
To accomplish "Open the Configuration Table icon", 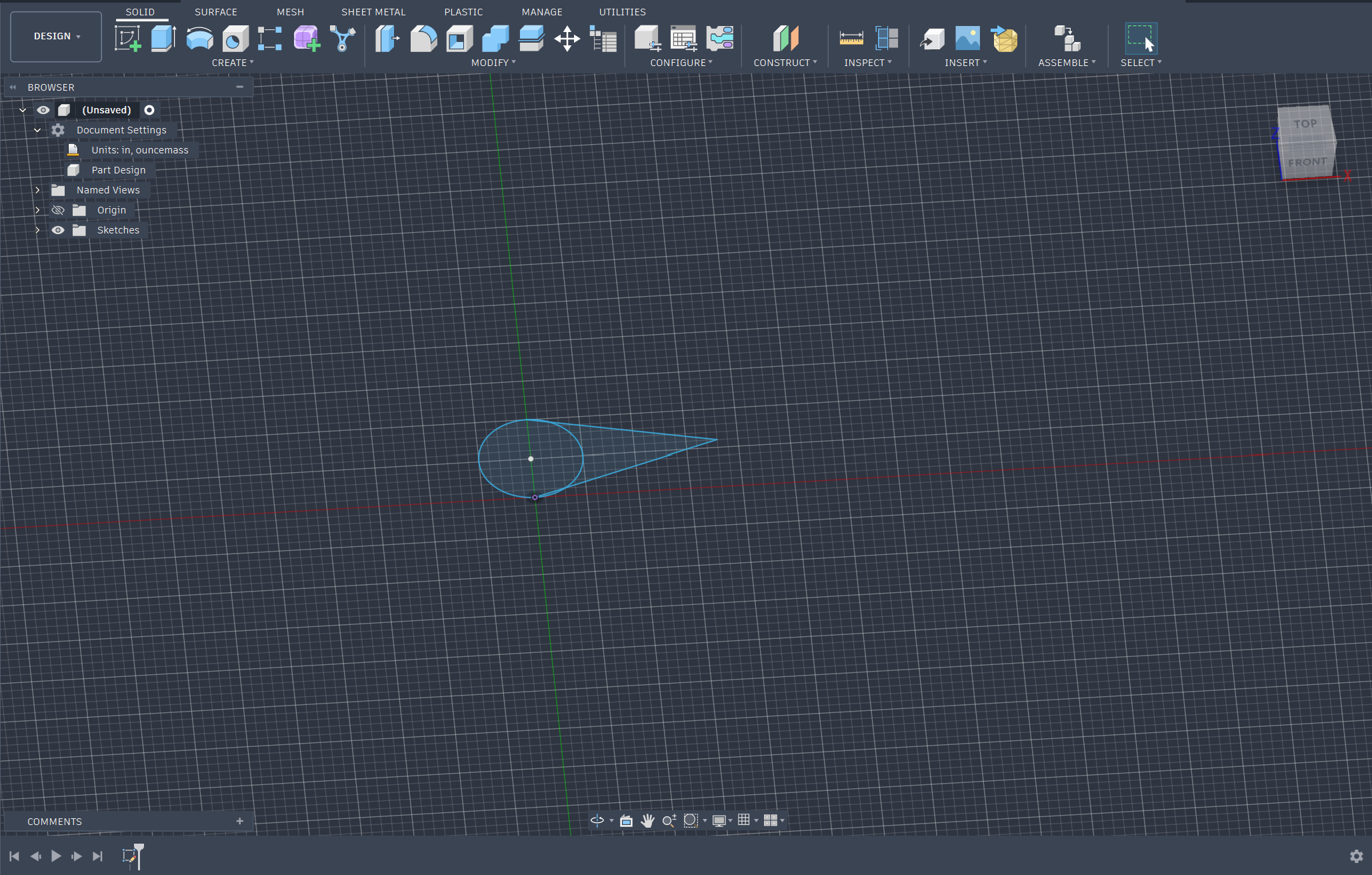I will pyautogui.click(x=683, y=39).
